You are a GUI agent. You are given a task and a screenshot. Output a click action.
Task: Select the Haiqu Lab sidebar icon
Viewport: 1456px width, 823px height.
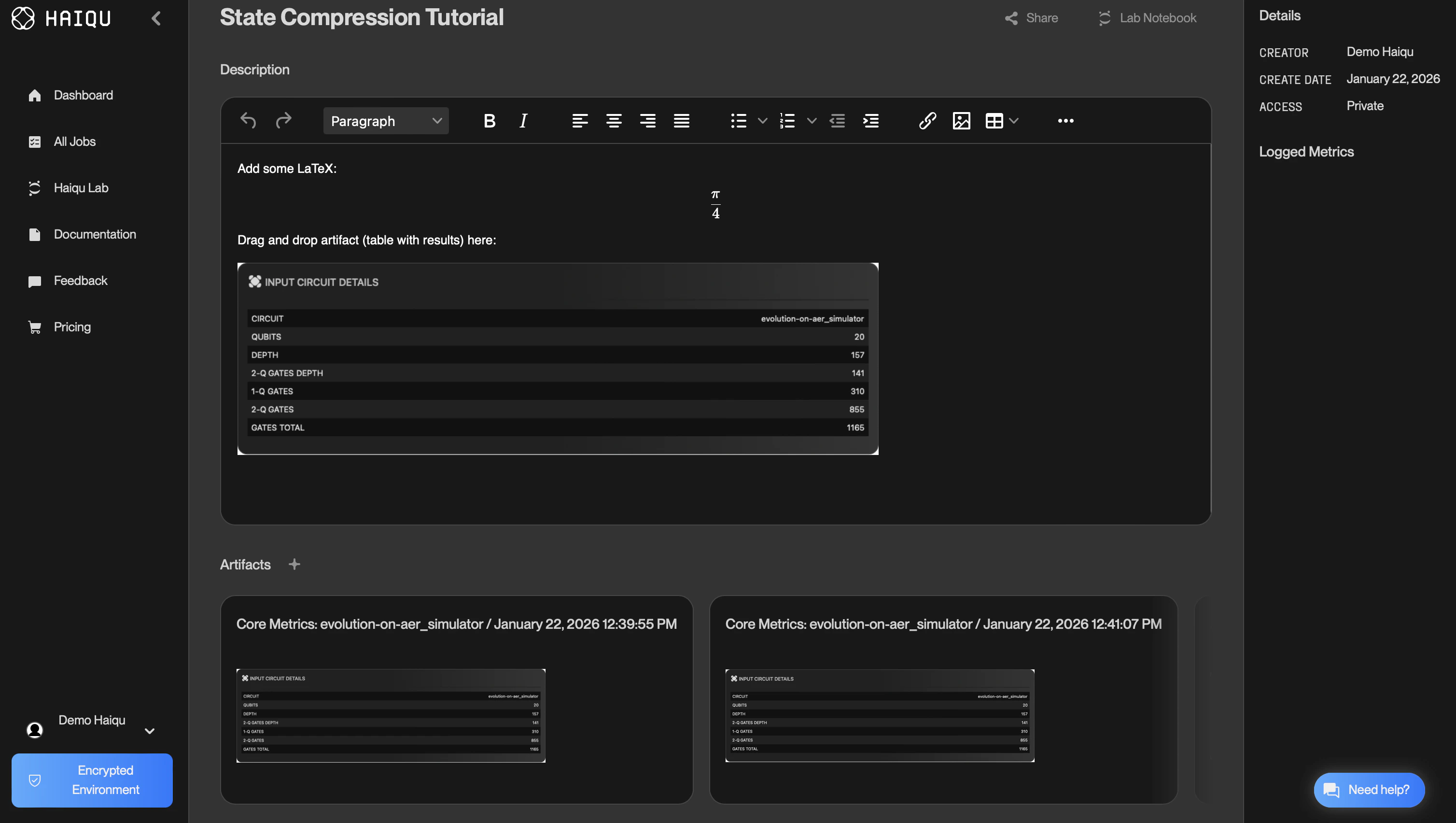34,187
